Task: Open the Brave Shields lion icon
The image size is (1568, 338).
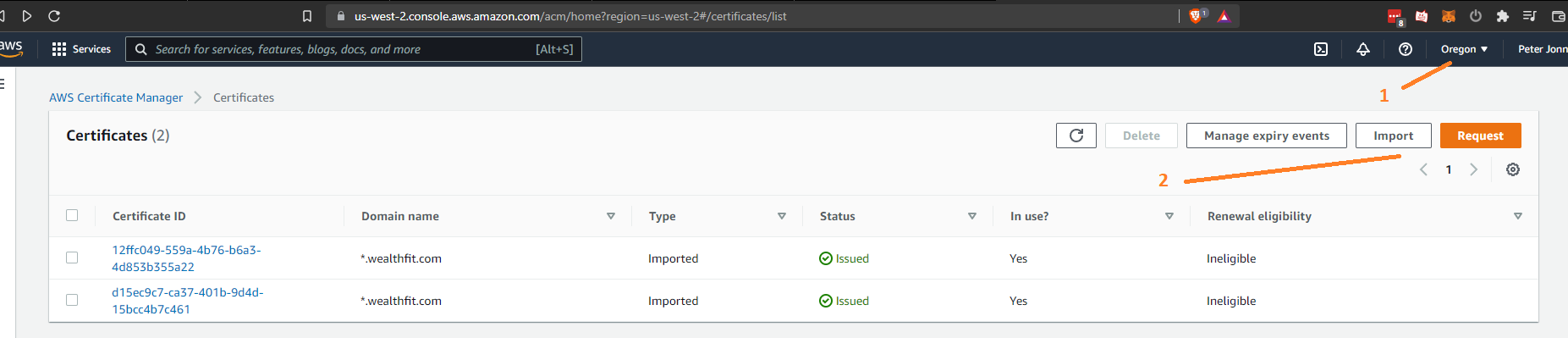Action: point(1197,16)
